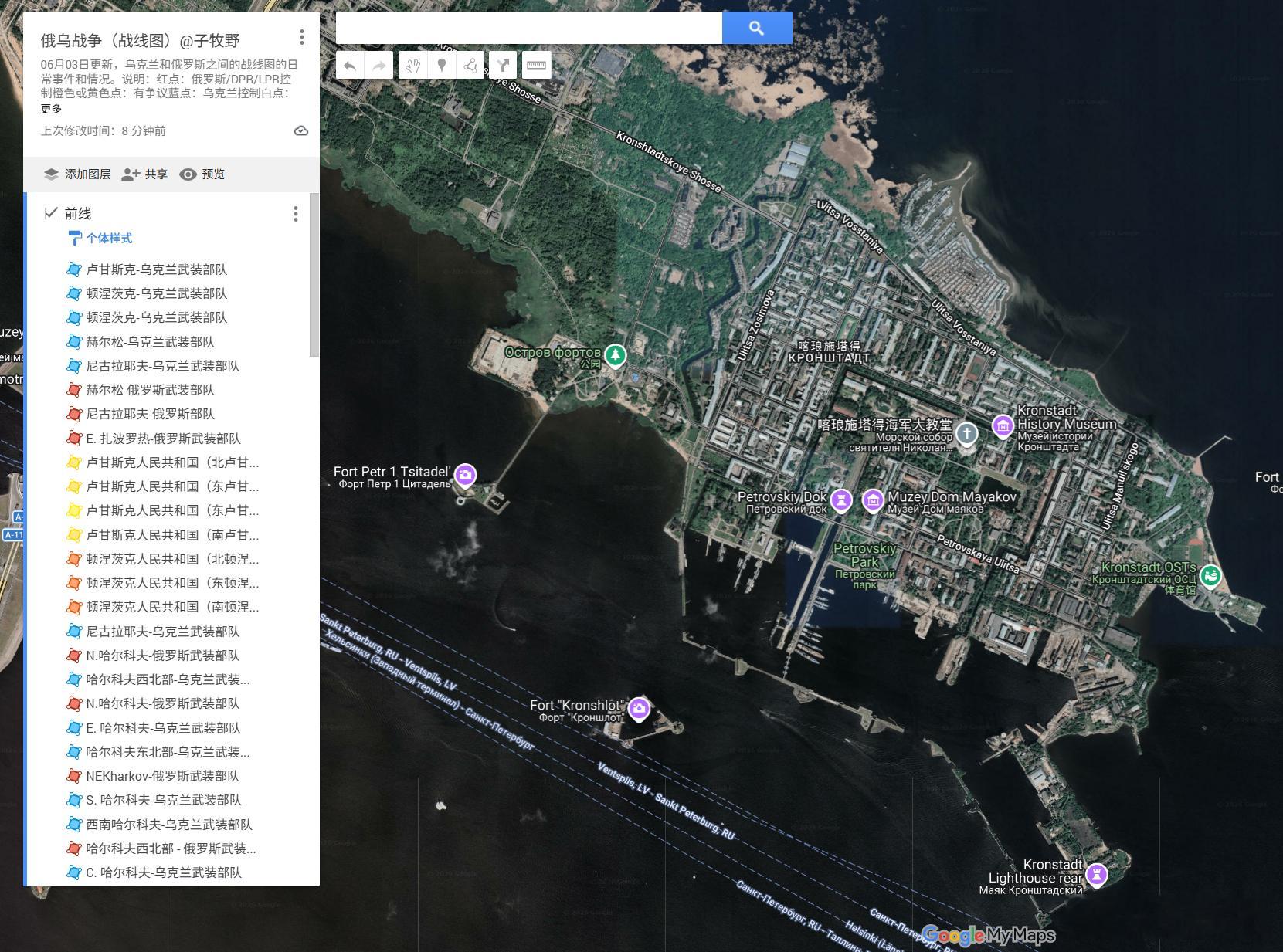Viewport: 1283px width, 952px height.
Task: Click the Fort "Kronshlot" camera marker
Action: pyautogui.click(x=639, y=709)
